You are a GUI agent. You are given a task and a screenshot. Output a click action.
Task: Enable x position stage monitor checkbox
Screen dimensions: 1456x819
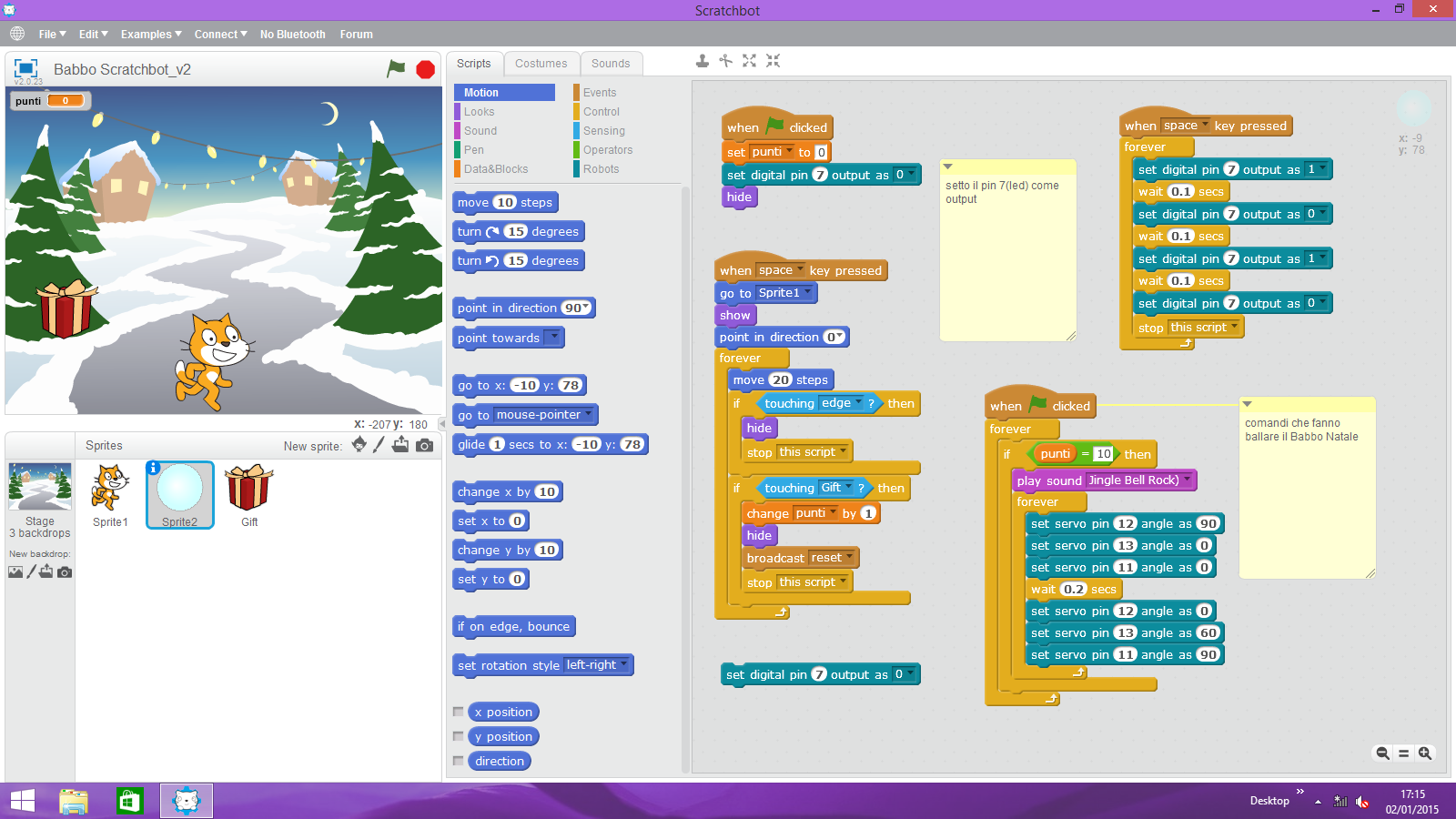(459, 712)
